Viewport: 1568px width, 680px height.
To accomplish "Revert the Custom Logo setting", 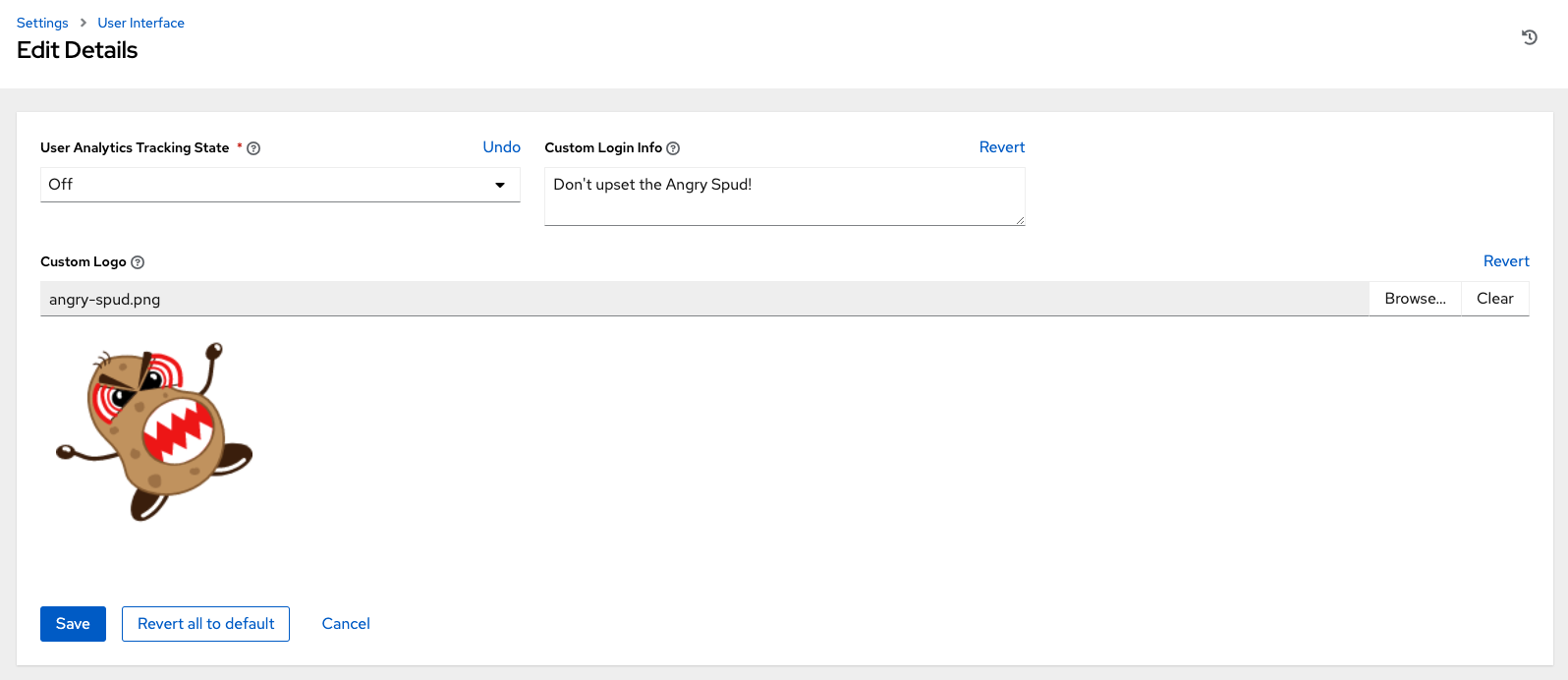I will pyautogui.click(x=1506, y=261).
